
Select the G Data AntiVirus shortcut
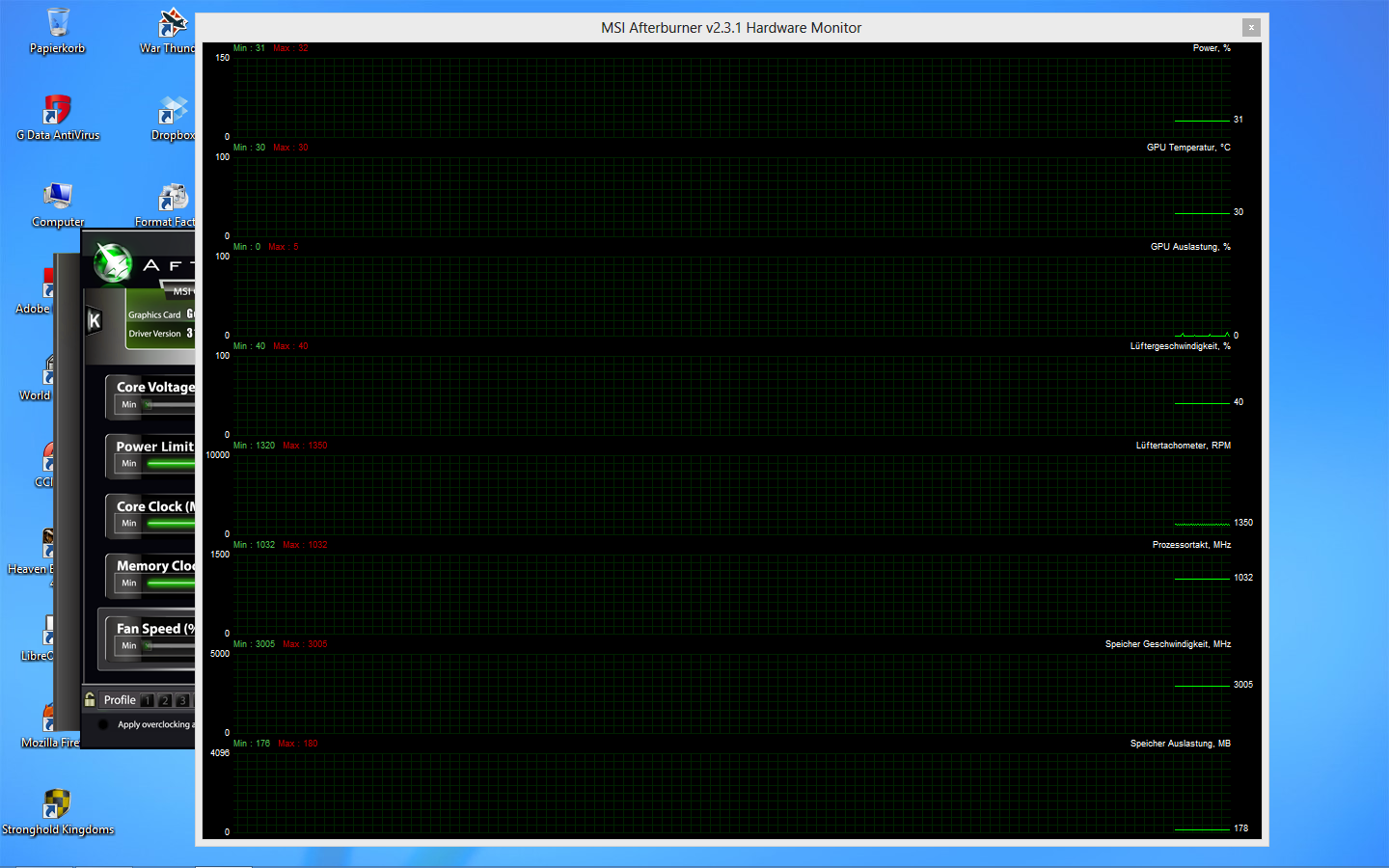58,118
